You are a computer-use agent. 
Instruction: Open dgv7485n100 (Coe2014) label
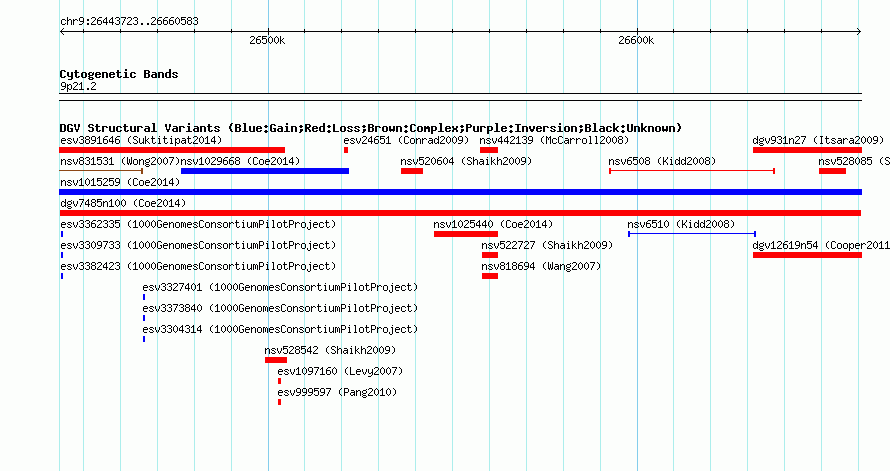click(x=123, y=203)
